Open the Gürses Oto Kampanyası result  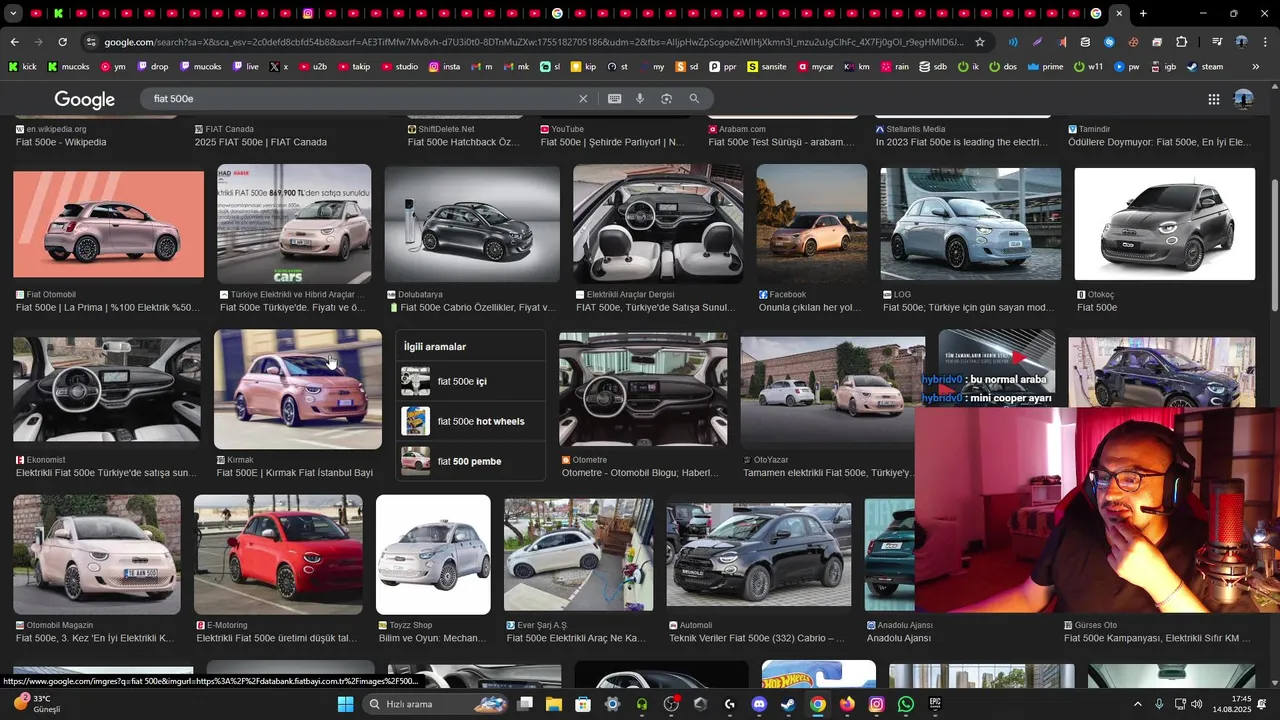click(x=1157, y=638)
